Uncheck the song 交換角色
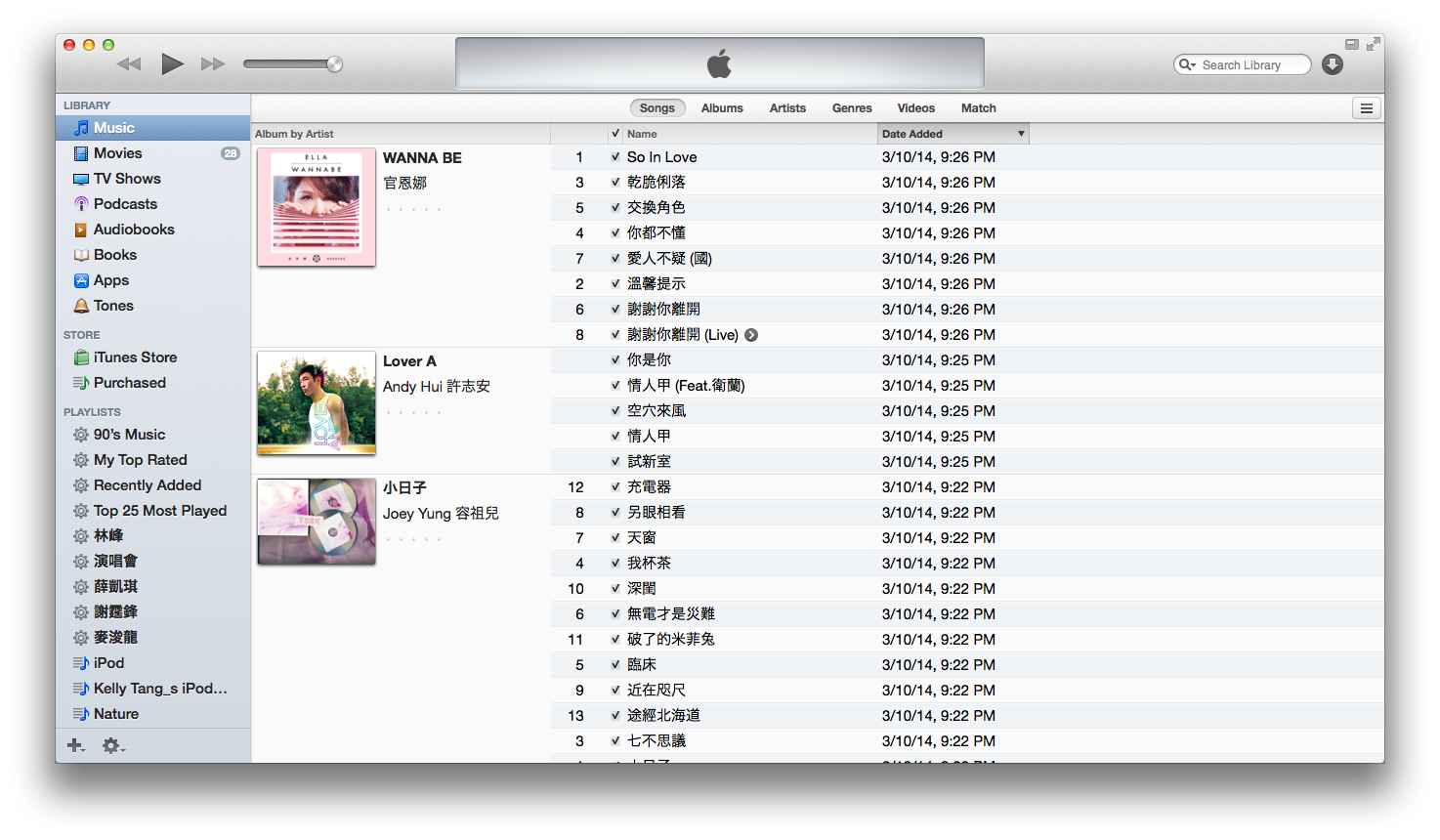Viewport: 1440px width, 840px height. (x=615, y=208)
